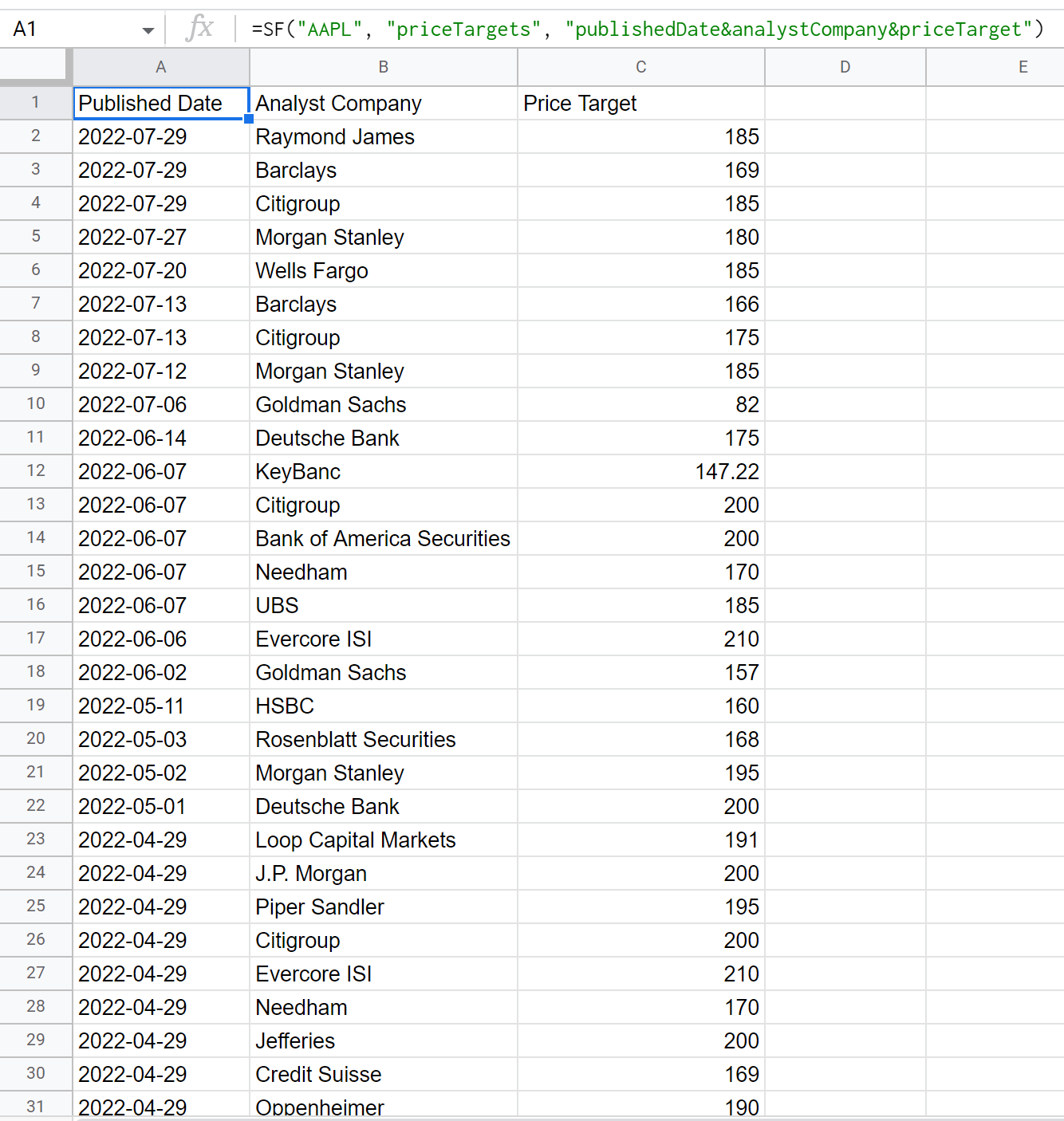Click the date cell 2022-07-20
This screenshot has height=1121, width=1064.
tap(161, 270)
